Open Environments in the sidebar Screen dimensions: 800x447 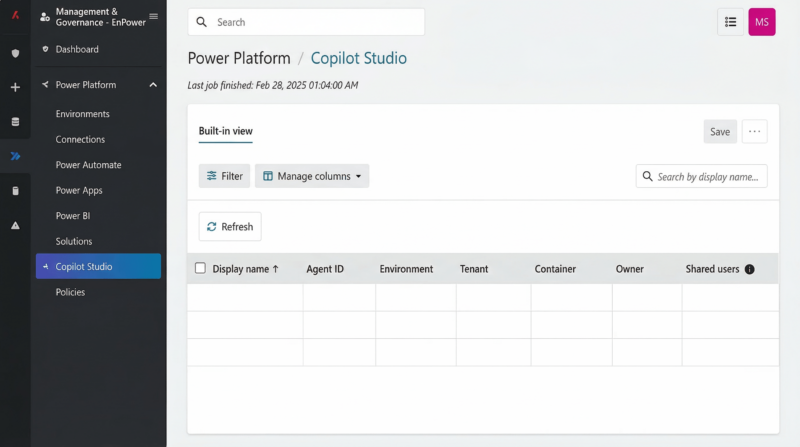[x=82, y=114]
